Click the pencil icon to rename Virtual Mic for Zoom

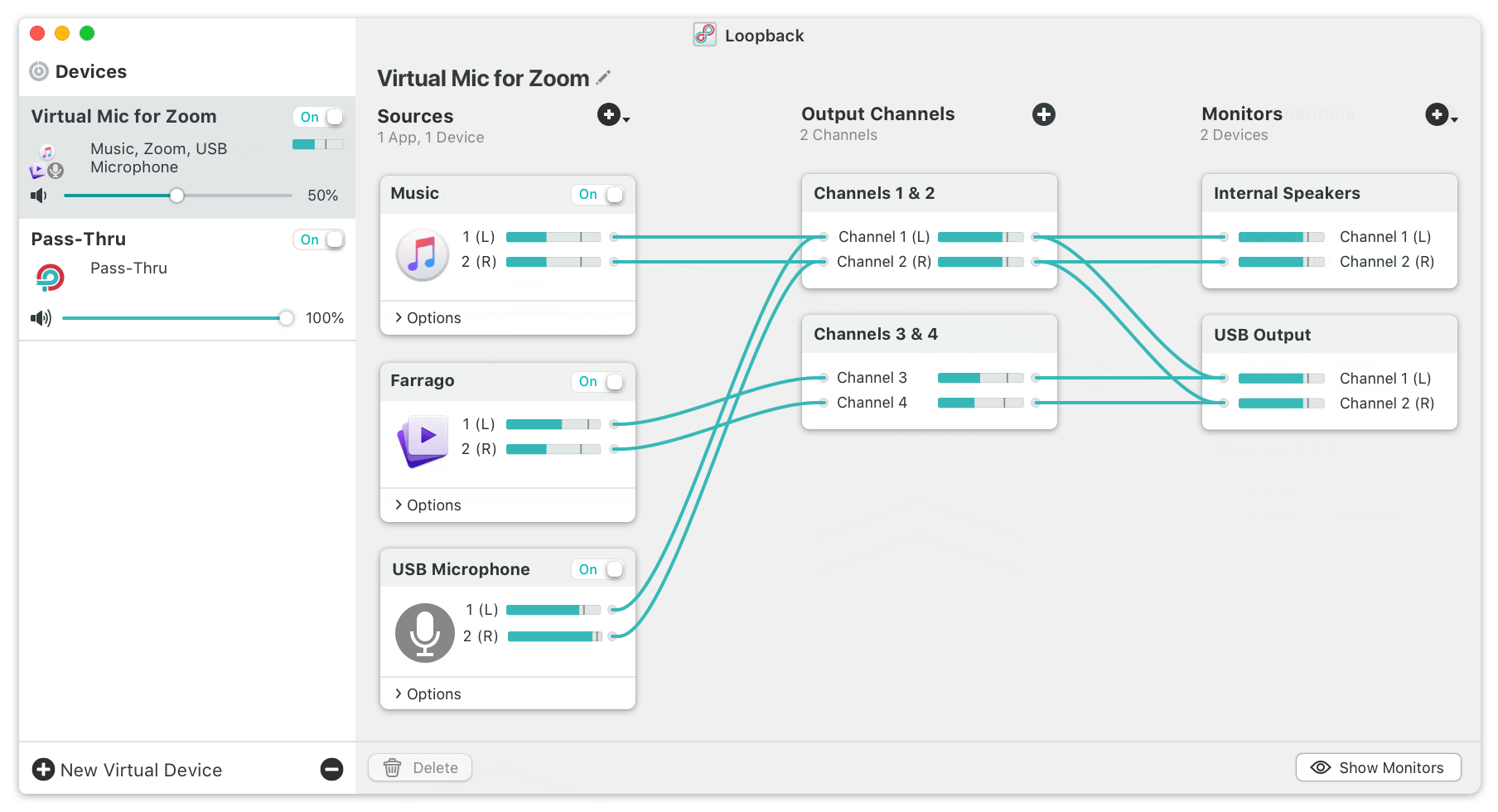coord(604,76)
